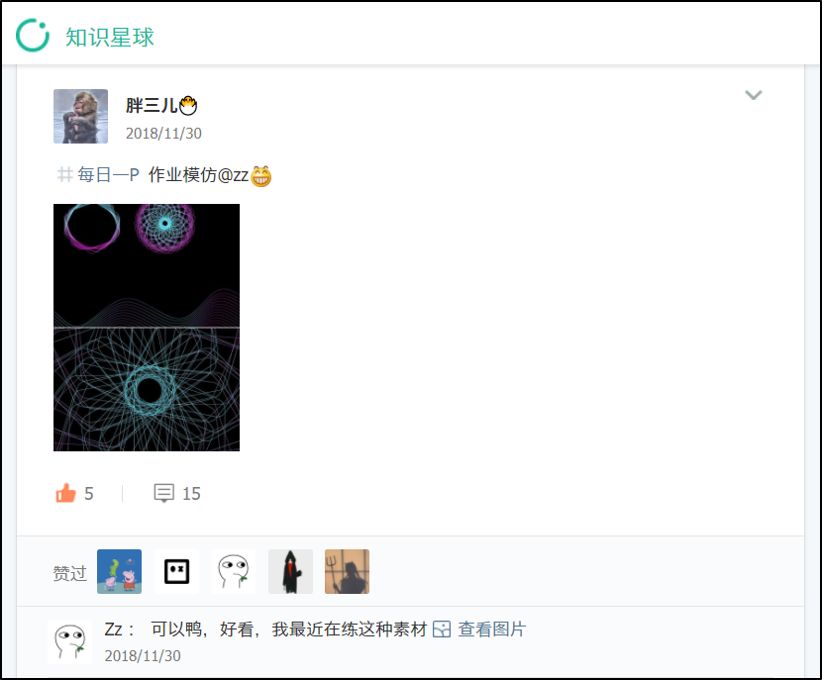Click the 查看图片 link in the comment
Image resolution: width=822 pixels, height=680 pixels.
[x=492, y=629]
